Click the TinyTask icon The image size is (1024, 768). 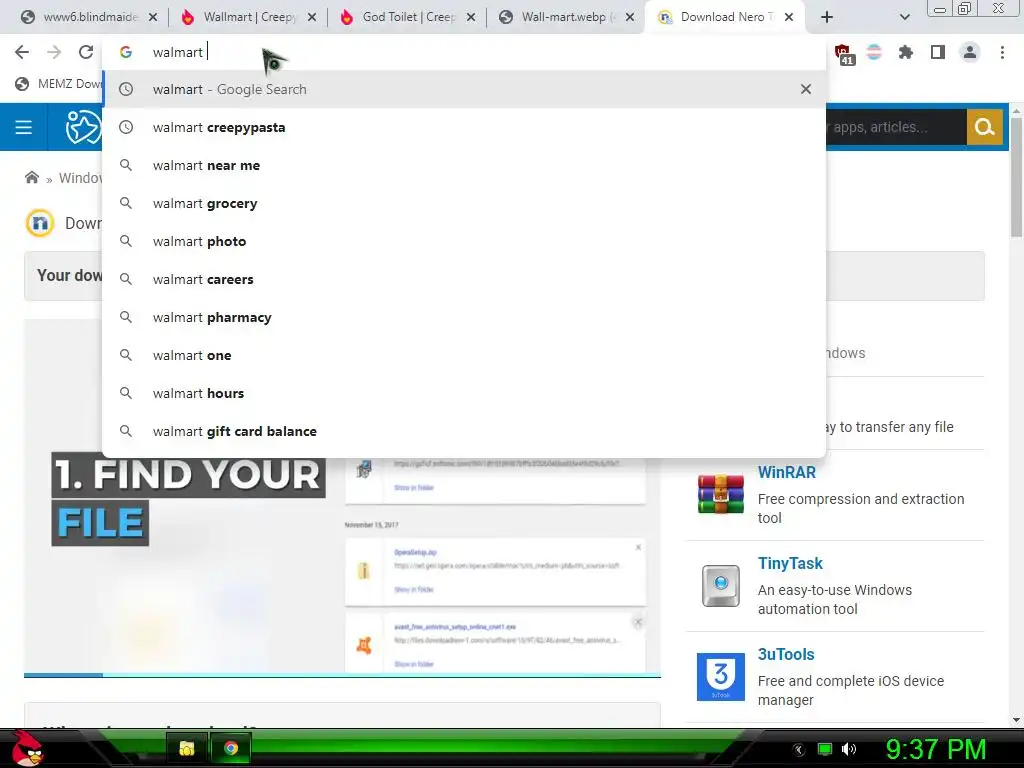720,586
